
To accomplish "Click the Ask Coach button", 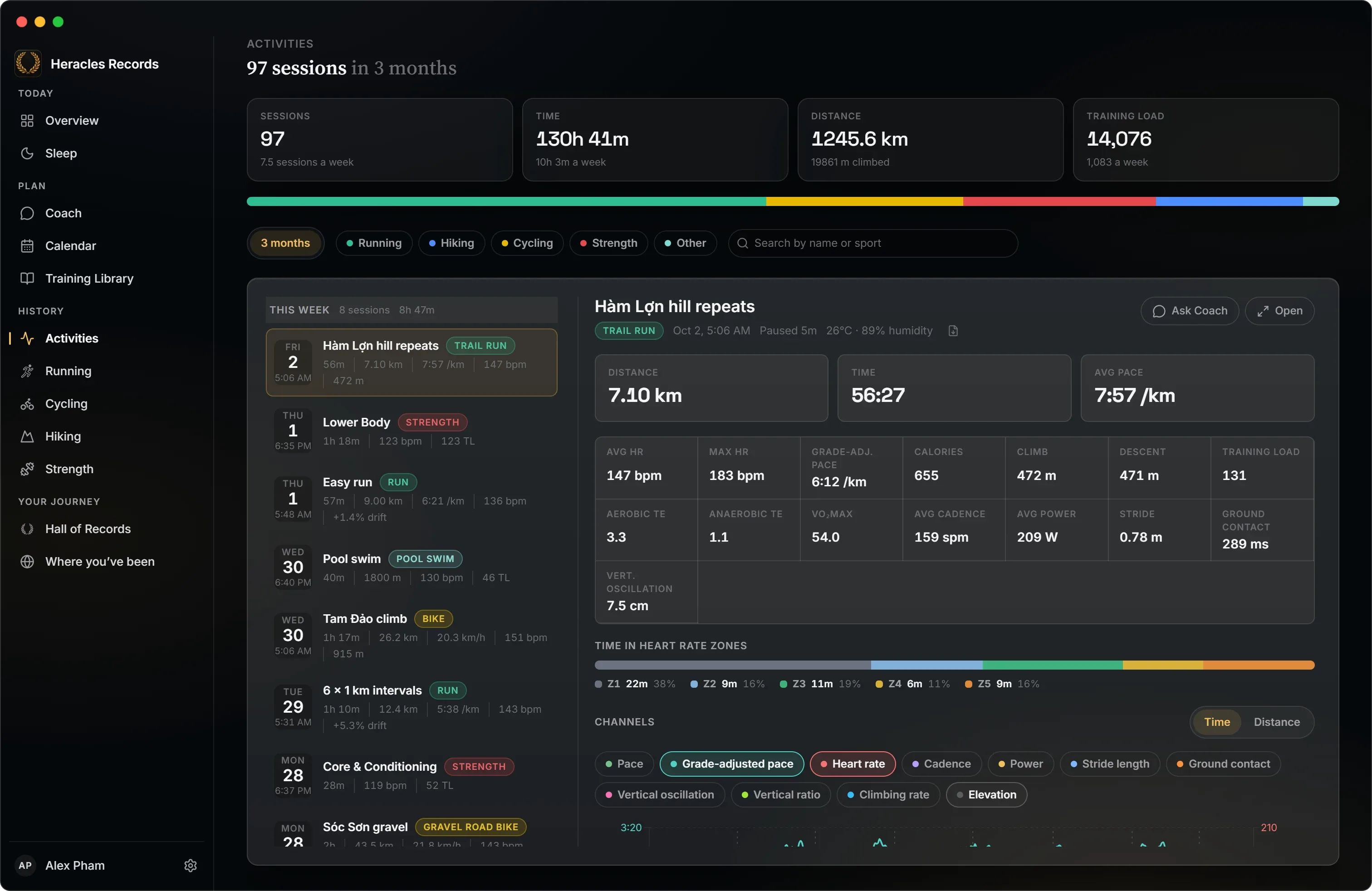I will (x=1189, y=311).
